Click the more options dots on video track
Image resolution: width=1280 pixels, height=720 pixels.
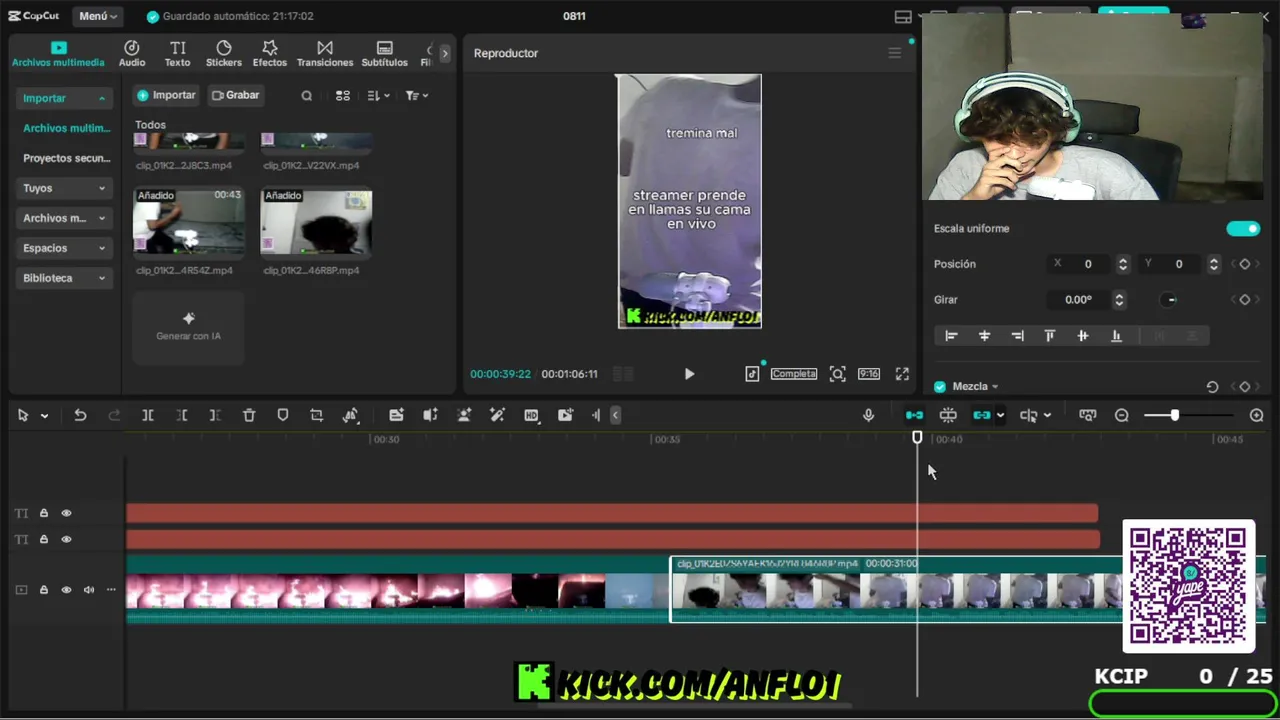point(111,590)
